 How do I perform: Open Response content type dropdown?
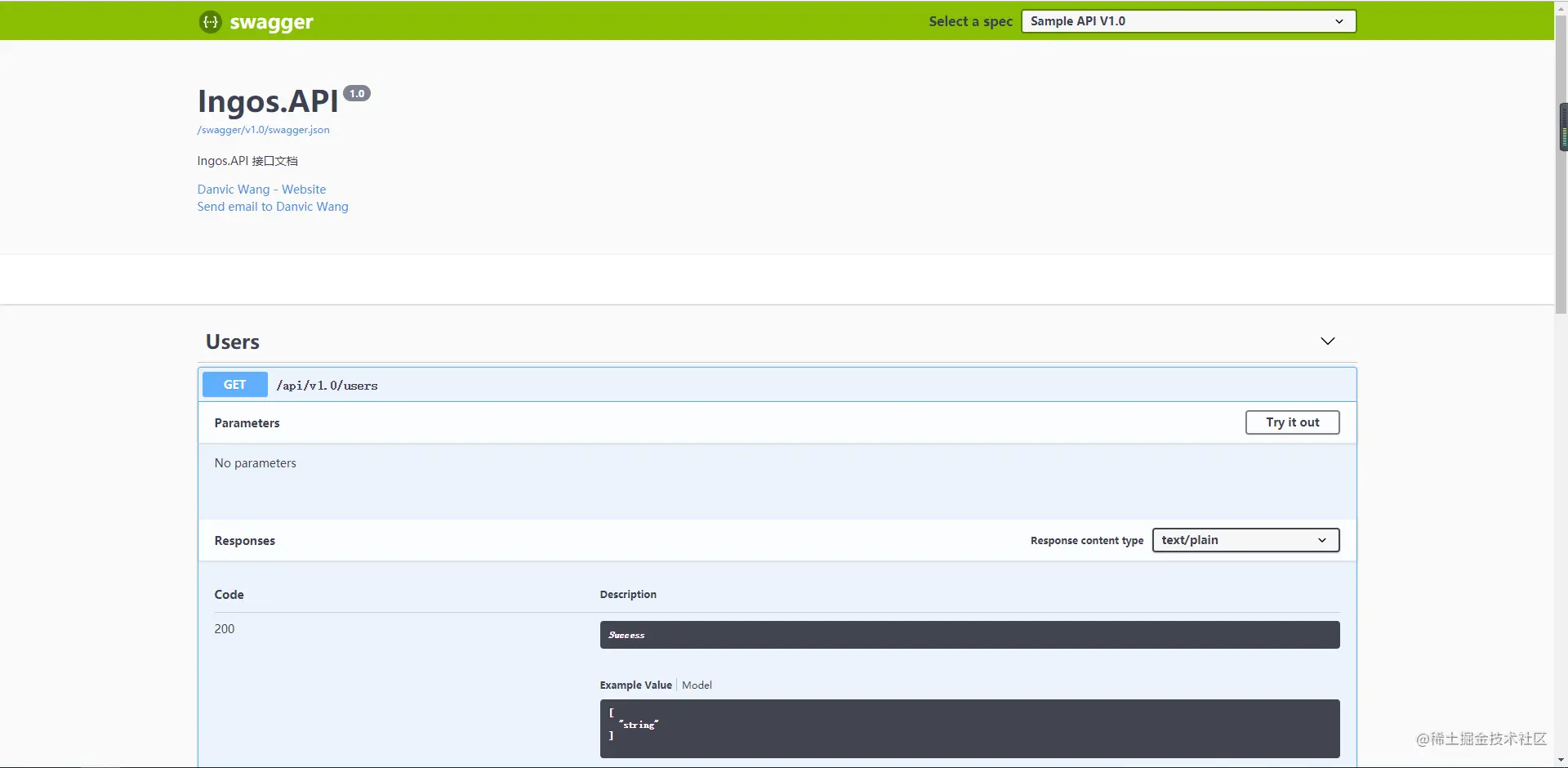point(1245,540)
